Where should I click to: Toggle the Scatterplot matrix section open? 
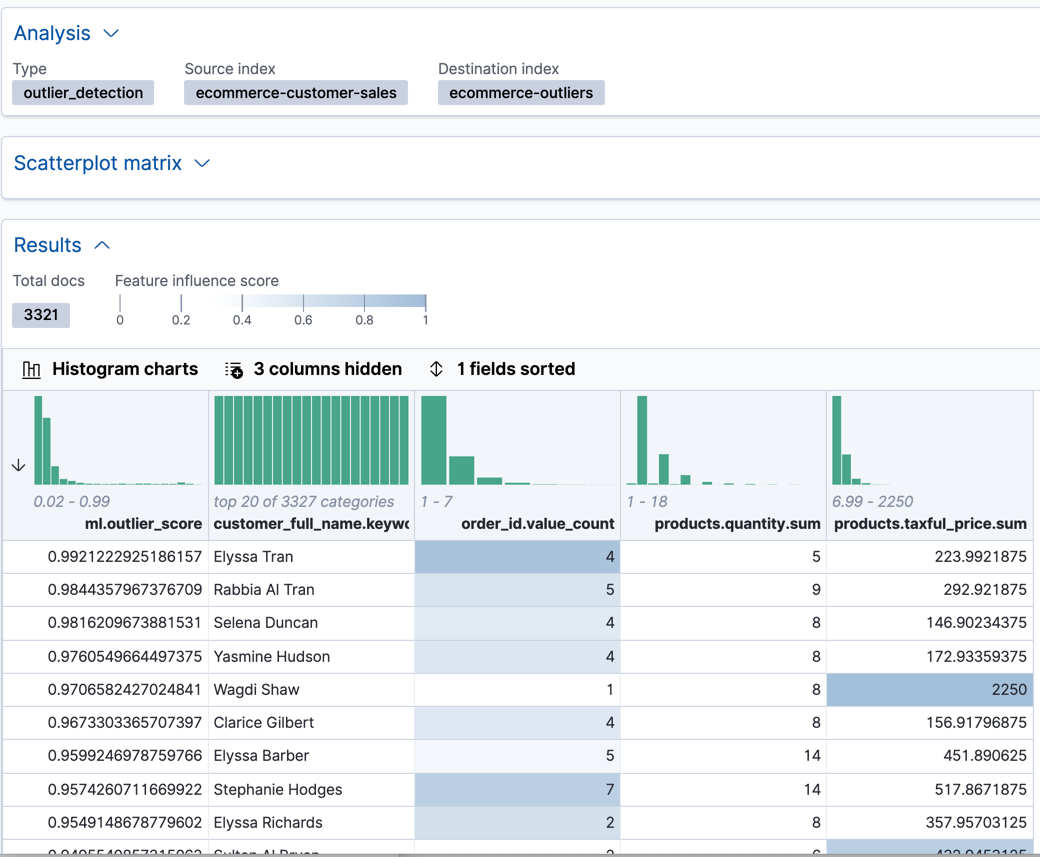[x=202, y=165]
